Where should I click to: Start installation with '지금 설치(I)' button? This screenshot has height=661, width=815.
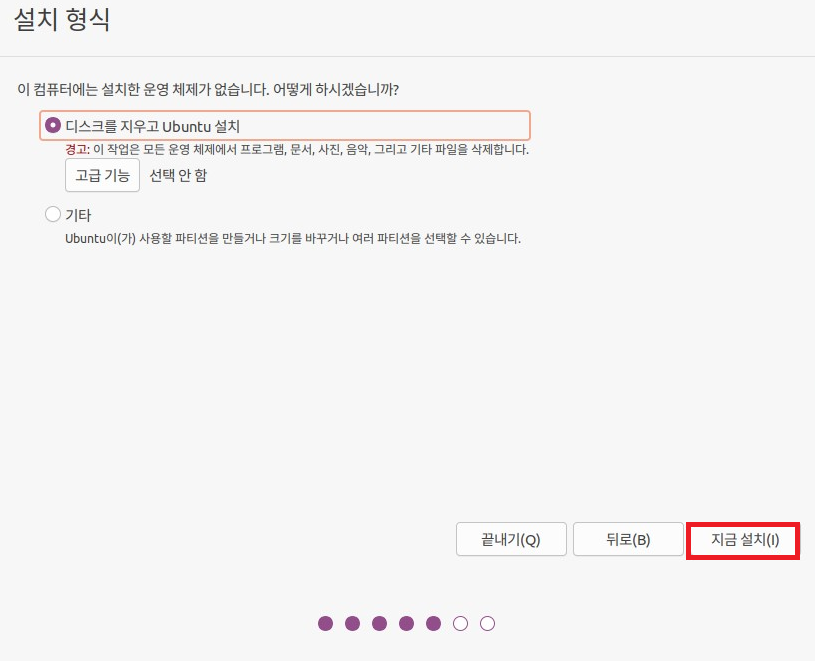pyautogui.click(x=744, y=539)
